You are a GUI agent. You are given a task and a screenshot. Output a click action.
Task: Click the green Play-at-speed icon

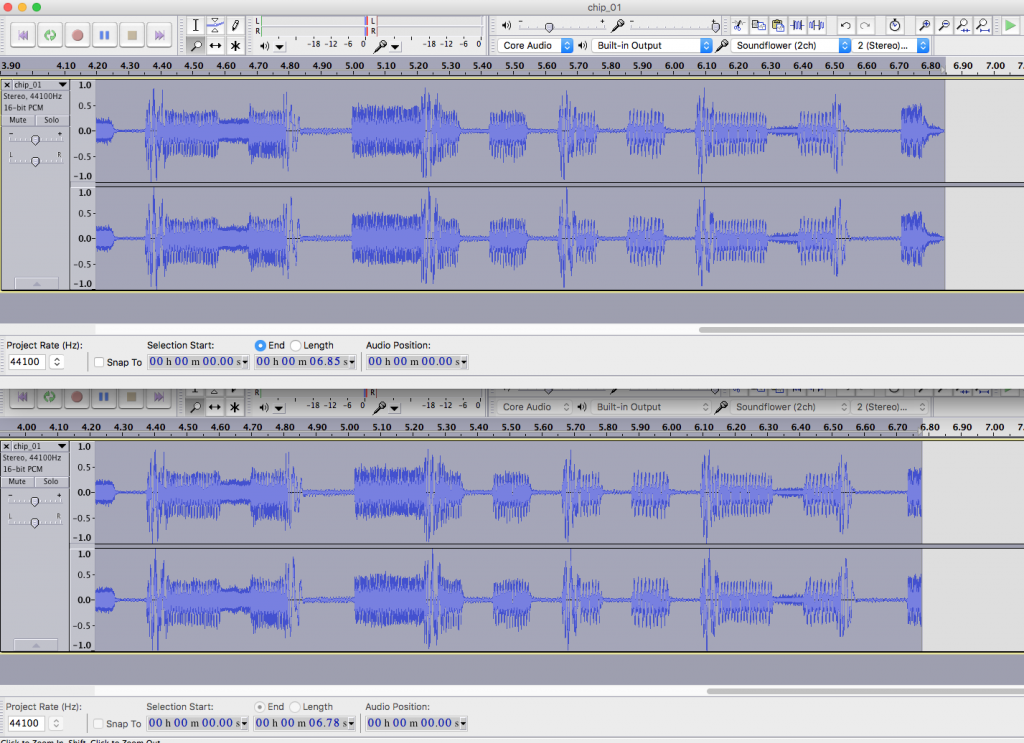click(x=1010, y=25)
